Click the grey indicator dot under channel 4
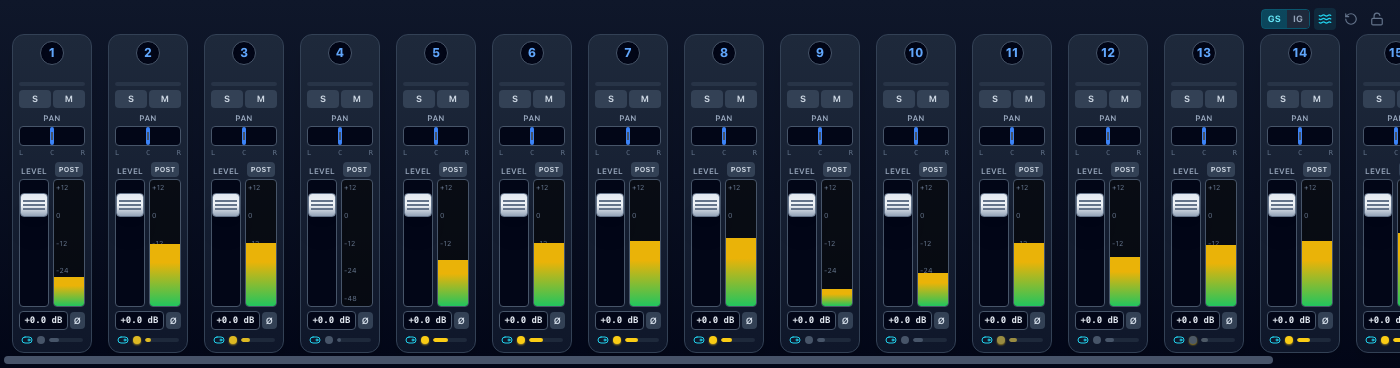The width and height of the screenshot is (1400, 368). pos(329,340)
